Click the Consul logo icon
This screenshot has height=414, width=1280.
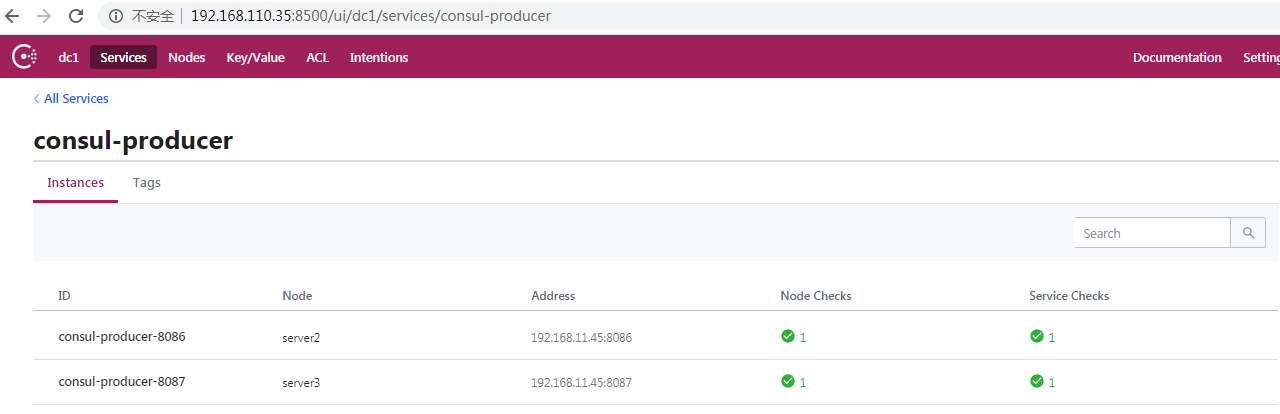coord(24,57)
